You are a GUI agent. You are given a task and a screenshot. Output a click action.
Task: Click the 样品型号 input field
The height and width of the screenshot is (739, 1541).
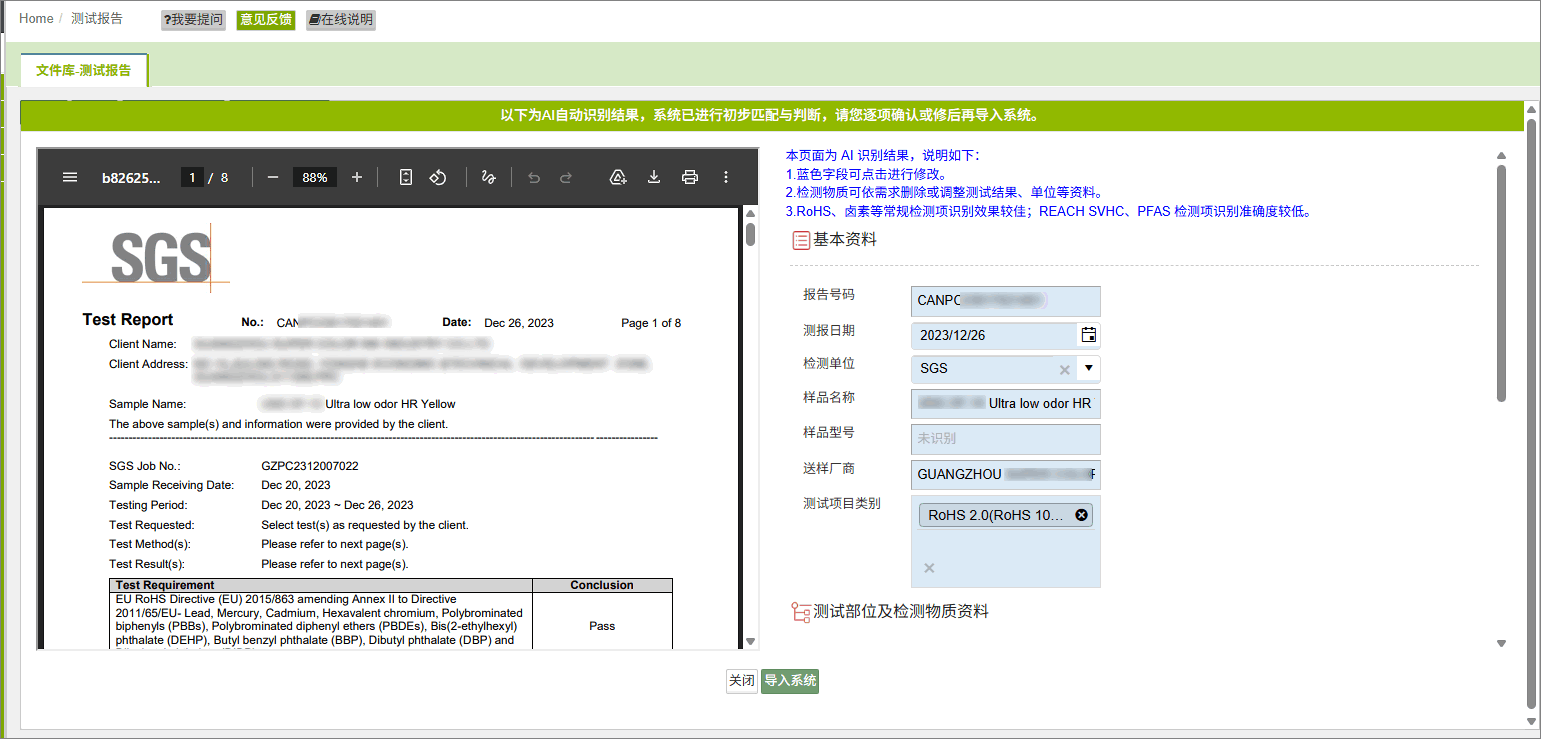click(1006, 439)
